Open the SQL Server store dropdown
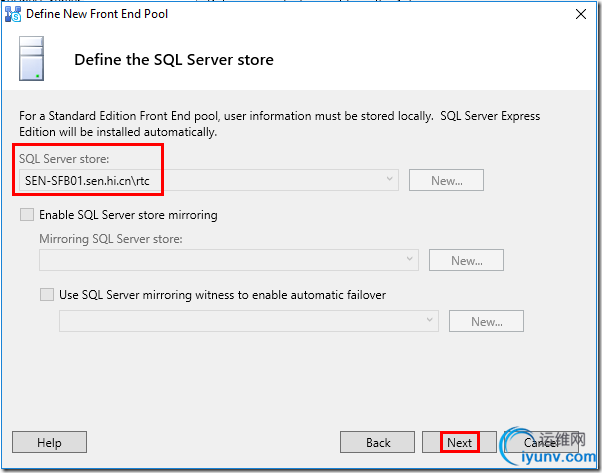This screenshot has height=473, width=602. coord(389,180)
